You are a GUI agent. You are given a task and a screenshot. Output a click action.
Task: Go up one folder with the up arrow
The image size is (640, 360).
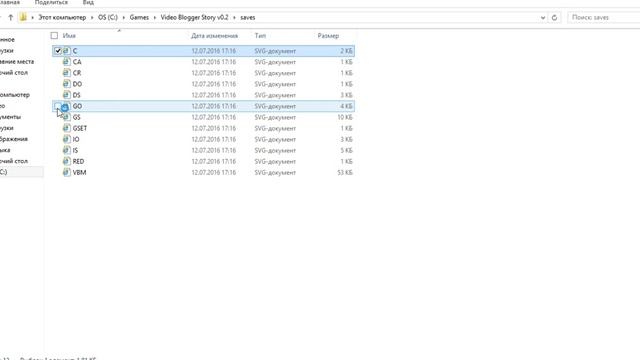point(11,18)
